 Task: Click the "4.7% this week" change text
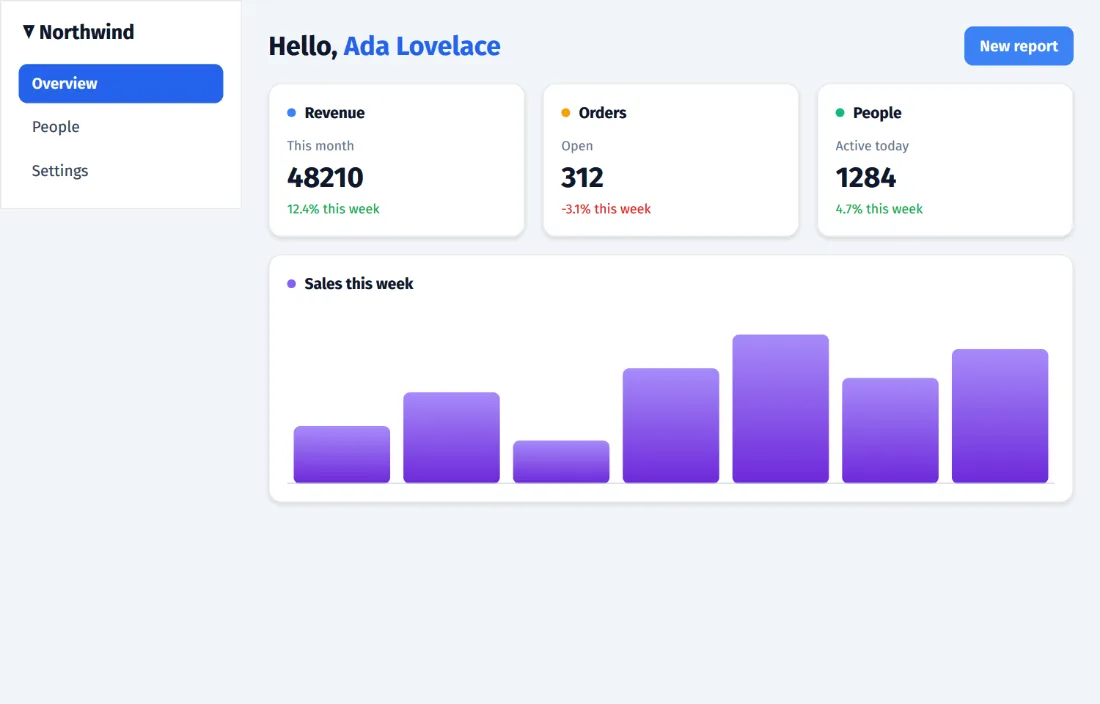tap(879, 209)
